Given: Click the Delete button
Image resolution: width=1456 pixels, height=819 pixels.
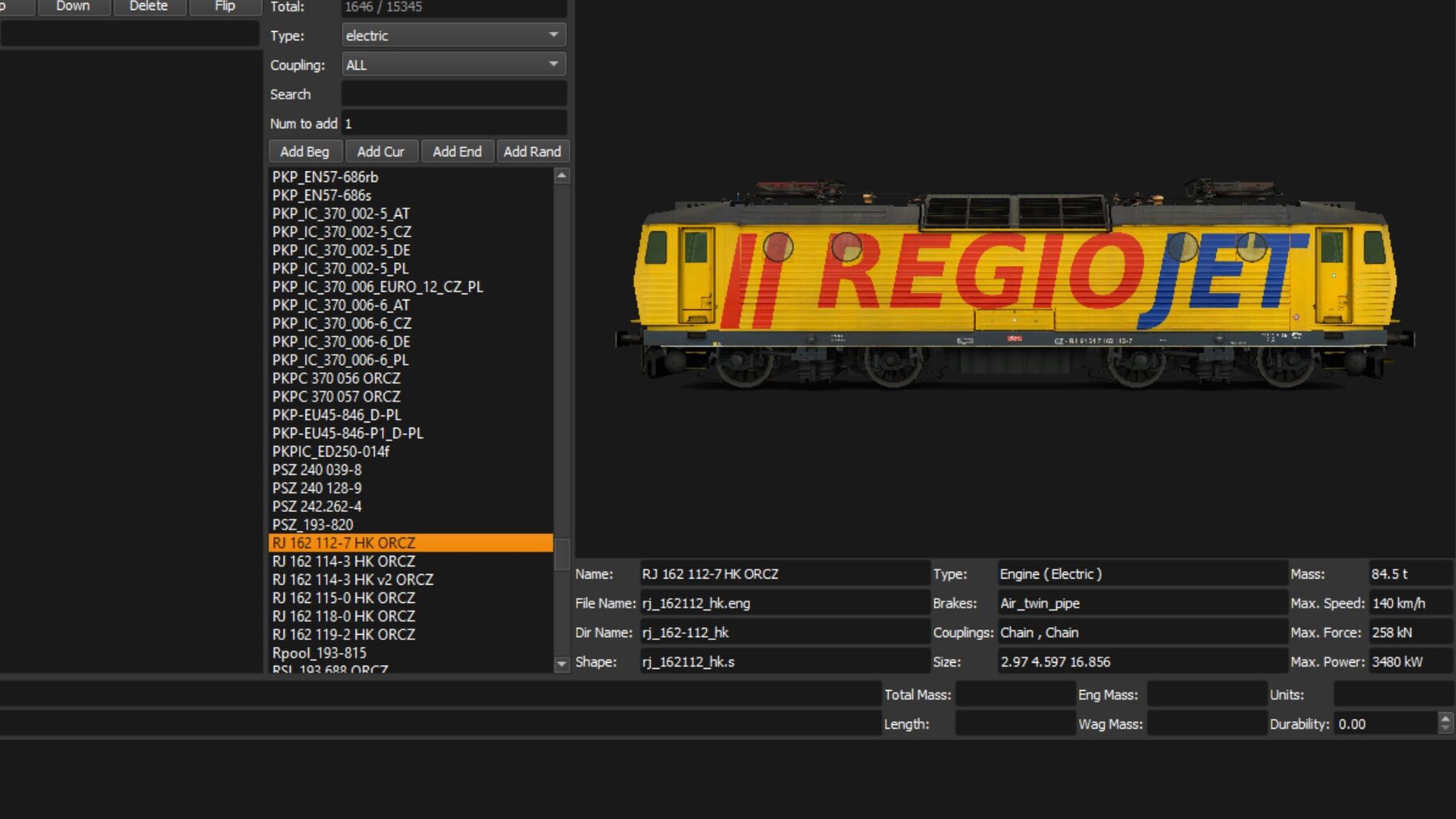Looking at the screenshot, I should click(149, 6).
